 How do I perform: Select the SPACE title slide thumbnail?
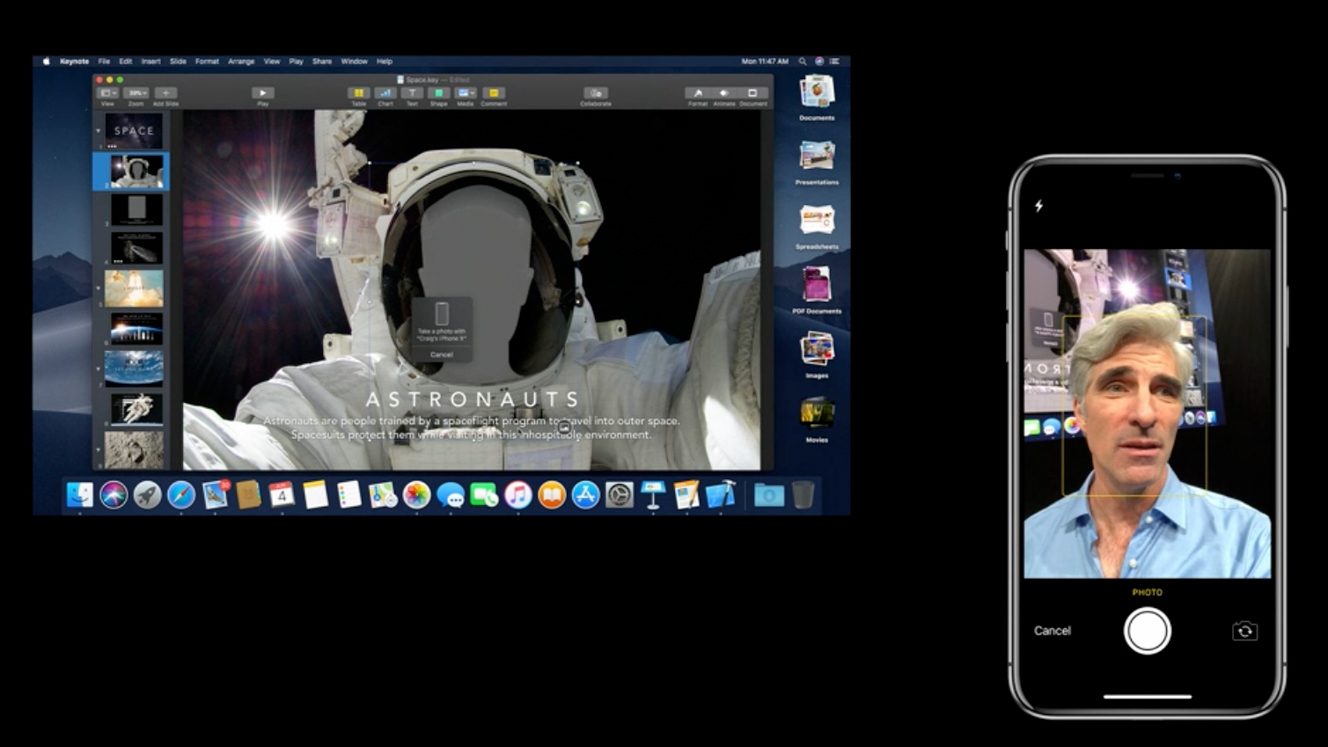click(x=134, y=130)
